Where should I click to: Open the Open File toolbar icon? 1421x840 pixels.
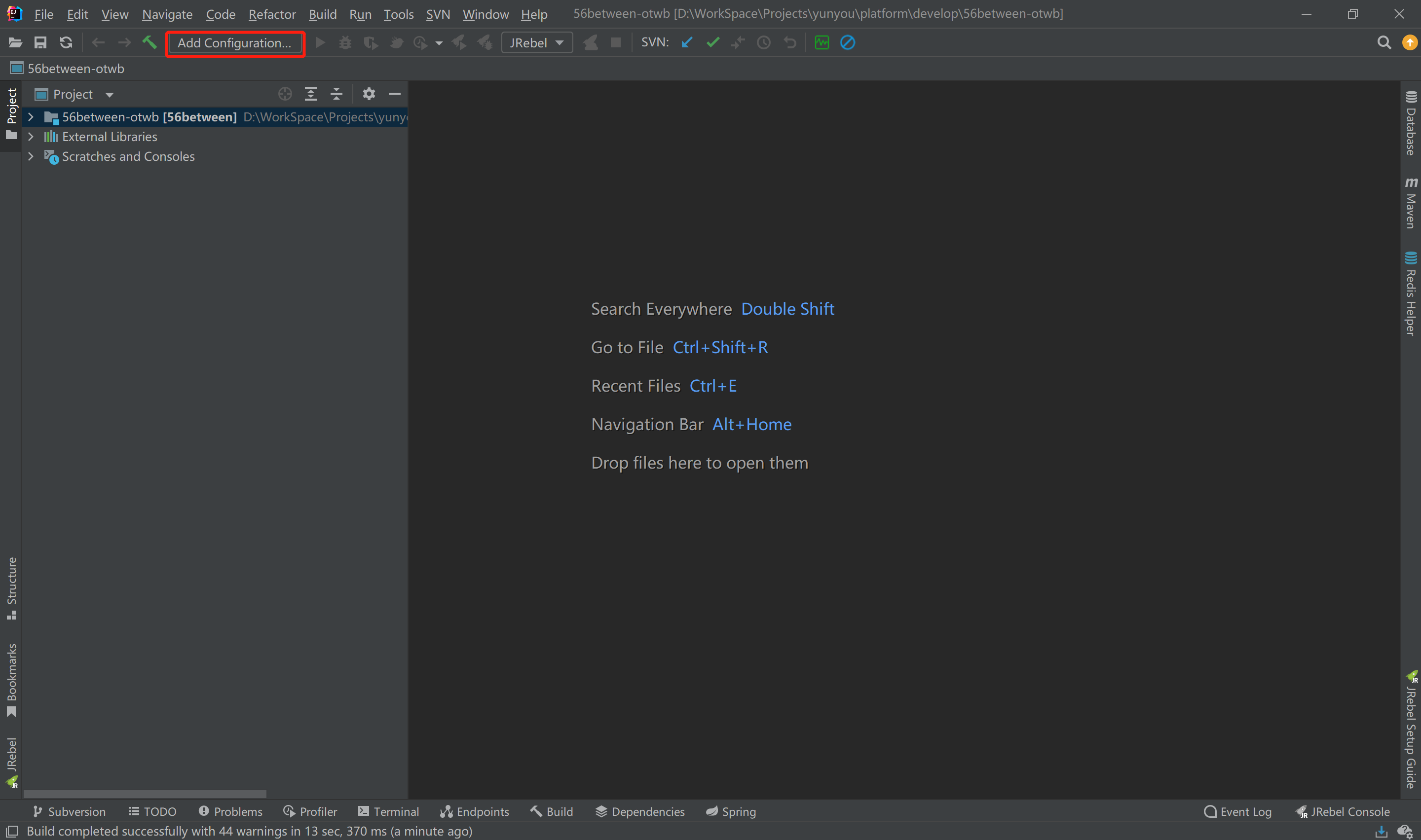click(x=15, y=42)
